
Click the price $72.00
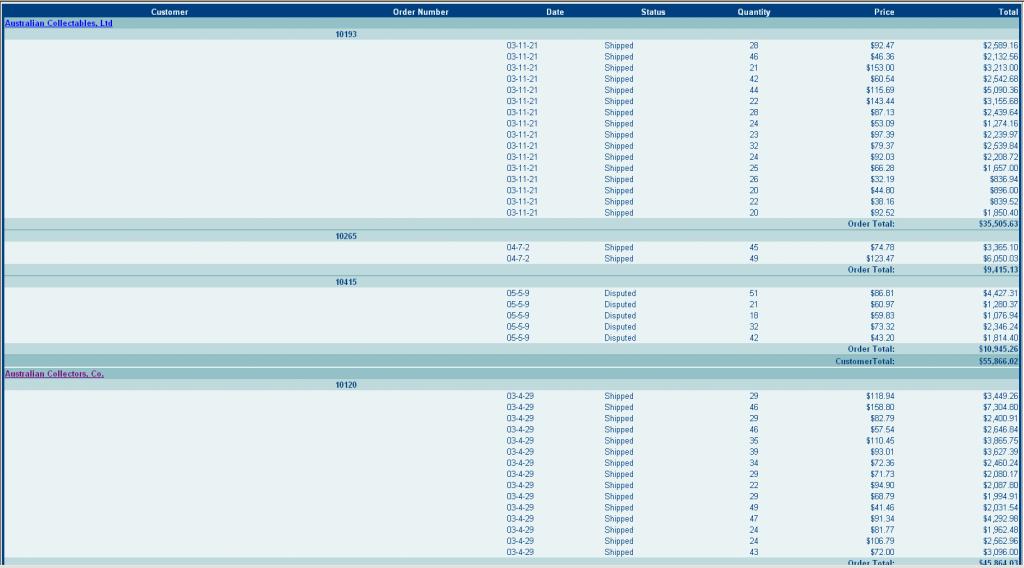pyautogui.click(x=882, y=552)
